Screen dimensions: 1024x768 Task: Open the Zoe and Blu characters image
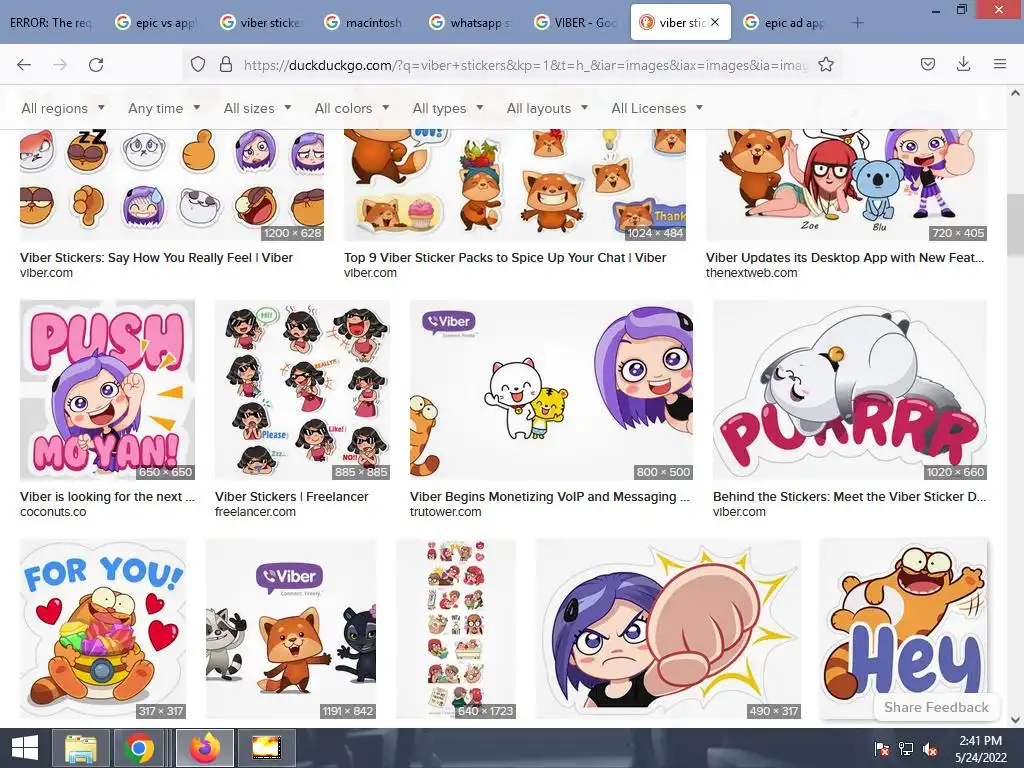(846, 185)
